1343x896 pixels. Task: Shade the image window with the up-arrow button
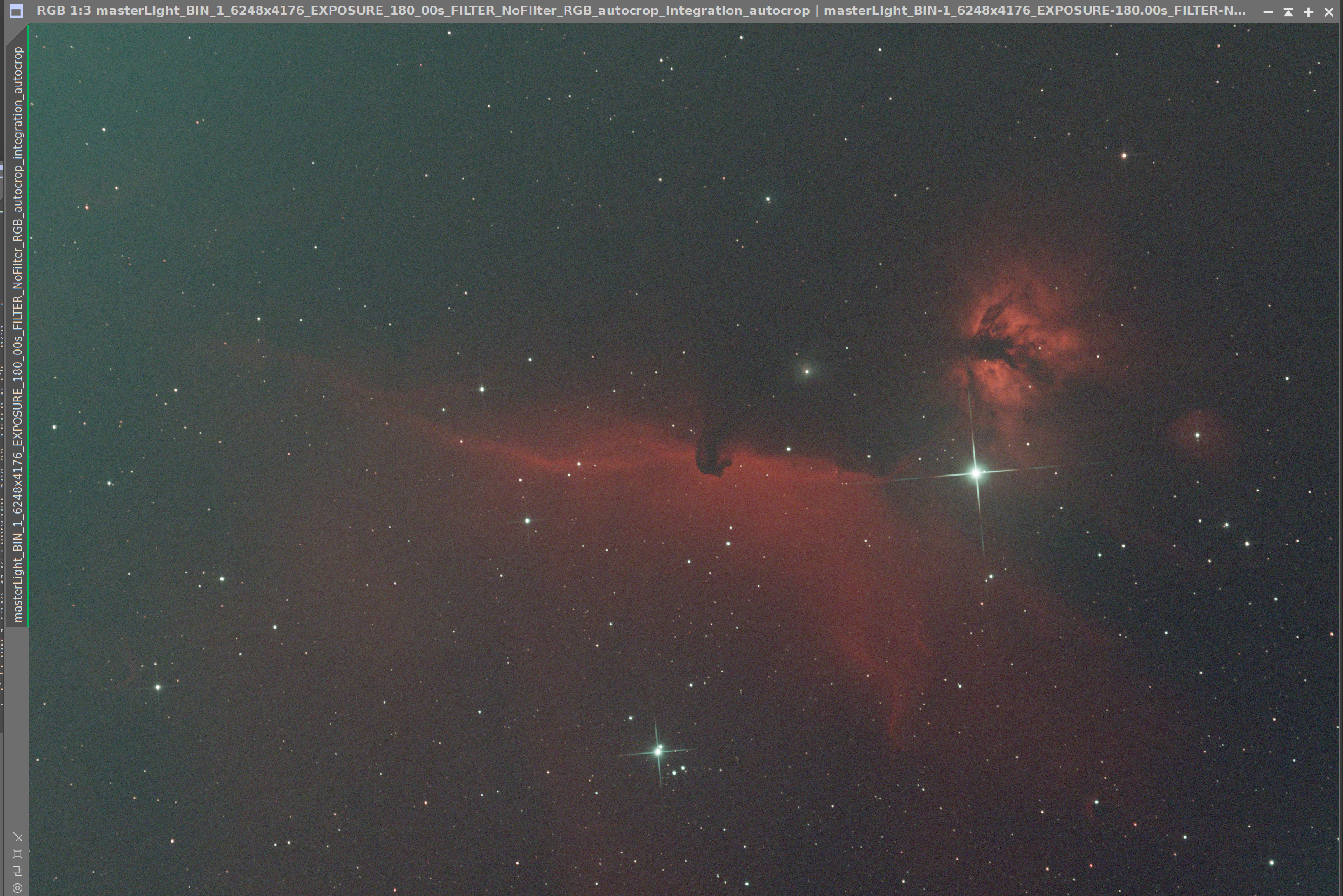click(x=1288, y=11)
